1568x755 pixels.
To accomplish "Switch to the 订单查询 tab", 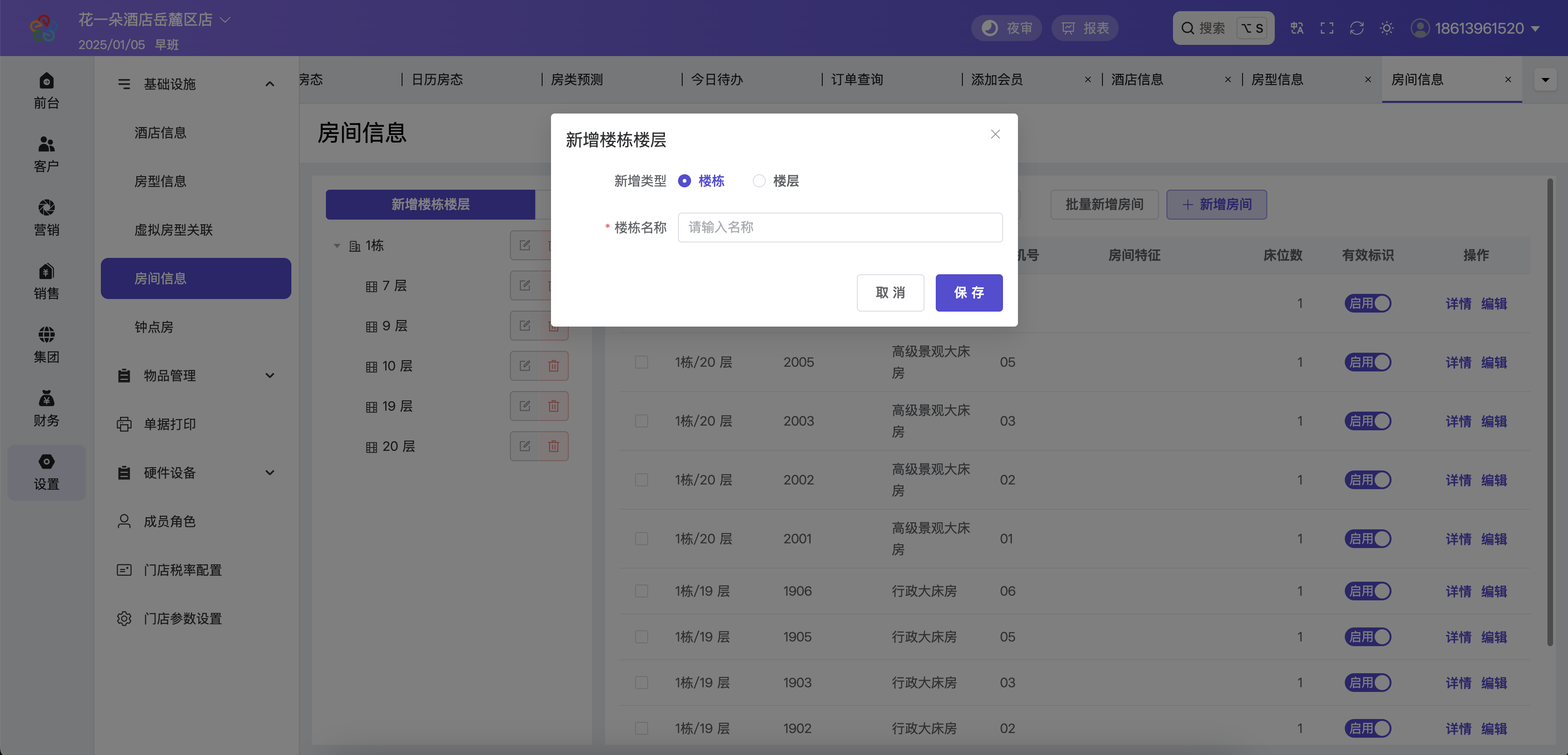I will [x=856, y=80].
